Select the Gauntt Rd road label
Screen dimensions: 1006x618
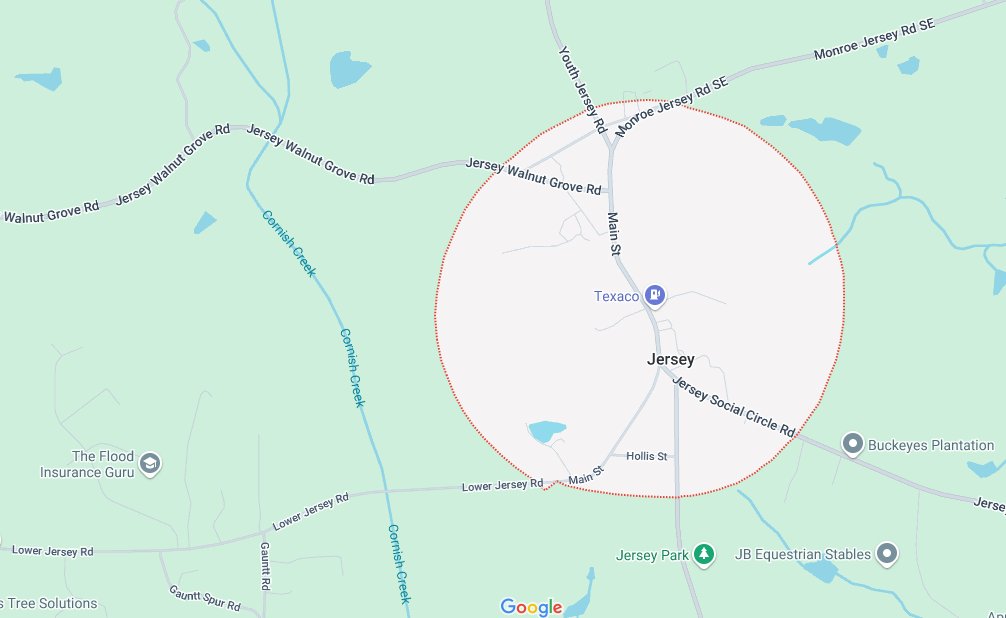click(265, 566)
